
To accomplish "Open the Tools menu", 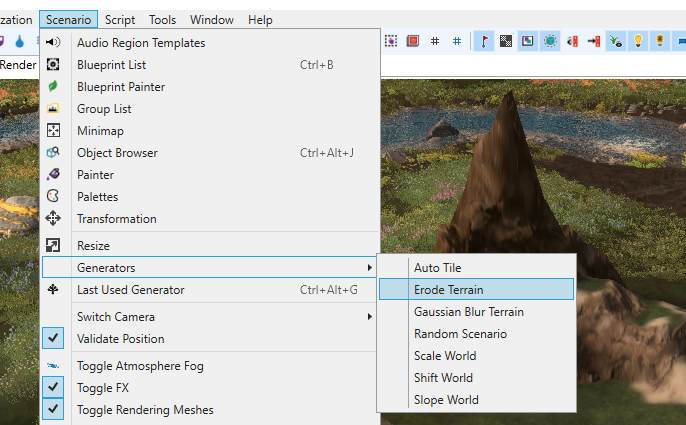I will 162,20.
